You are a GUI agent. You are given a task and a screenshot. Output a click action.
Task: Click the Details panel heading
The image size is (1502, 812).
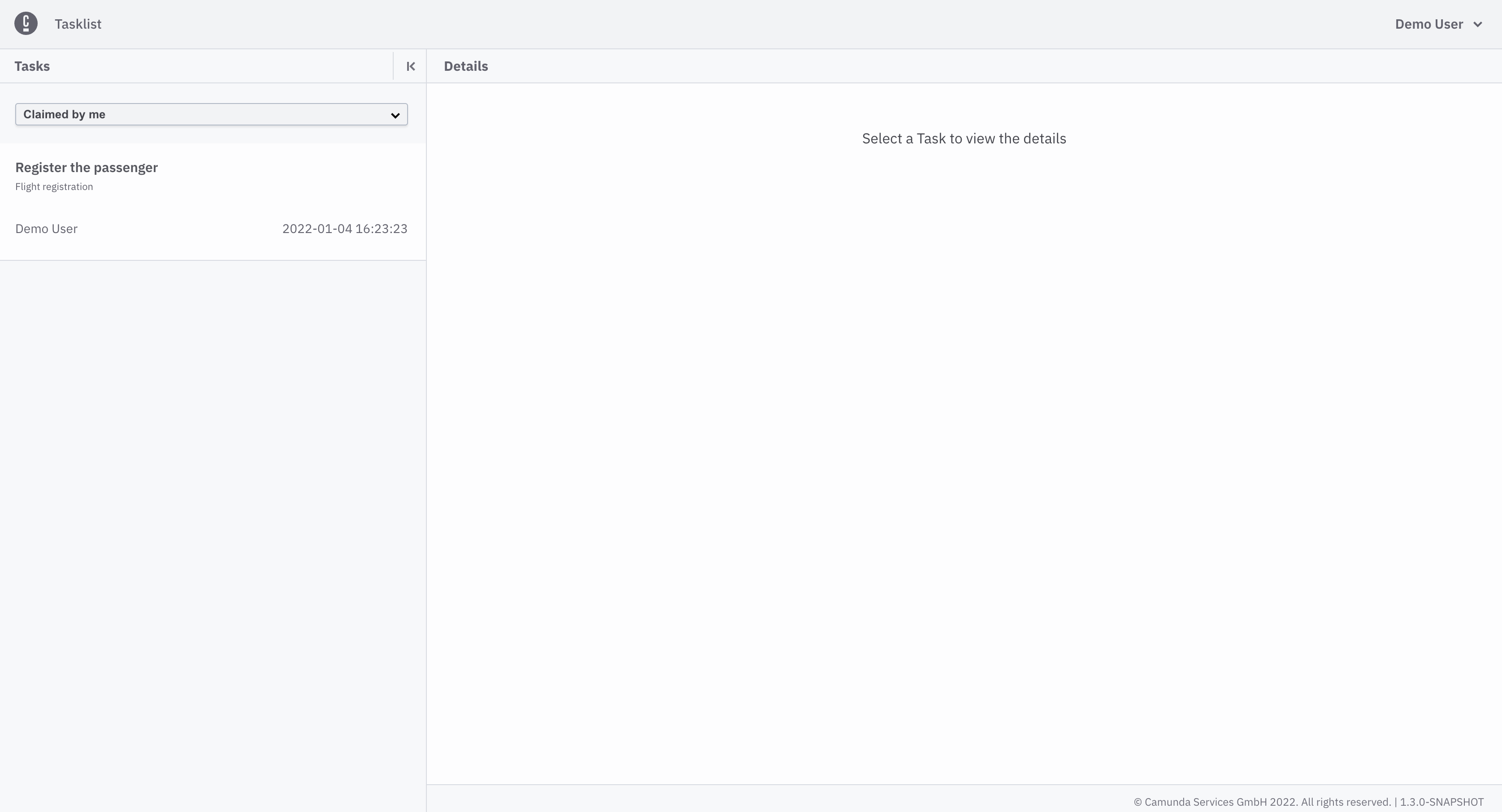465,66
